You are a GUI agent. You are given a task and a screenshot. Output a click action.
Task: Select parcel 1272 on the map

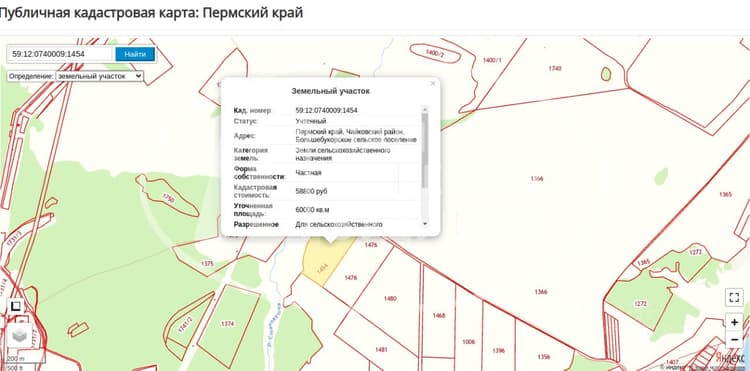641,304
